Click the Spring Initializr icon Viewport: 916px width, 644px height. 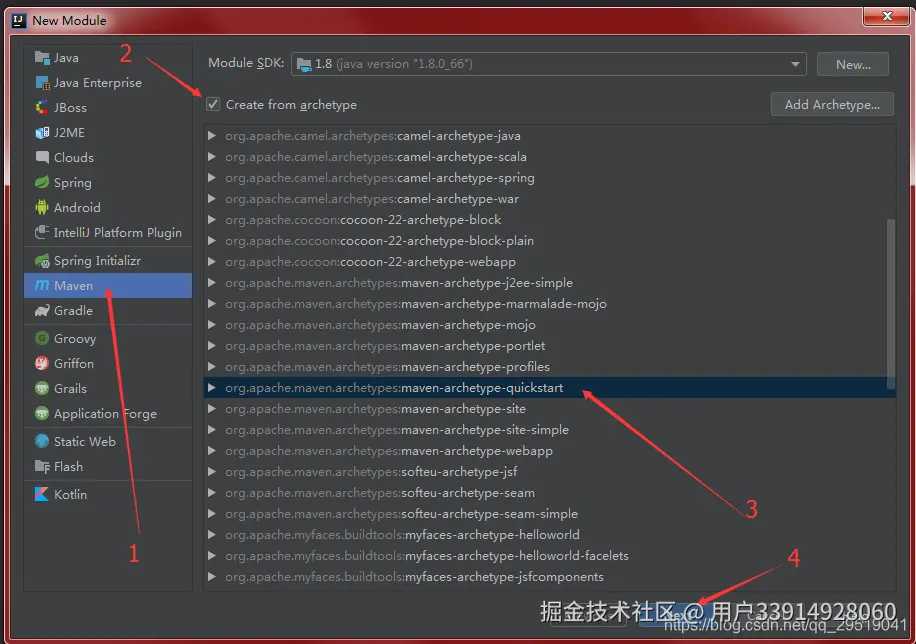pos(42,261)
